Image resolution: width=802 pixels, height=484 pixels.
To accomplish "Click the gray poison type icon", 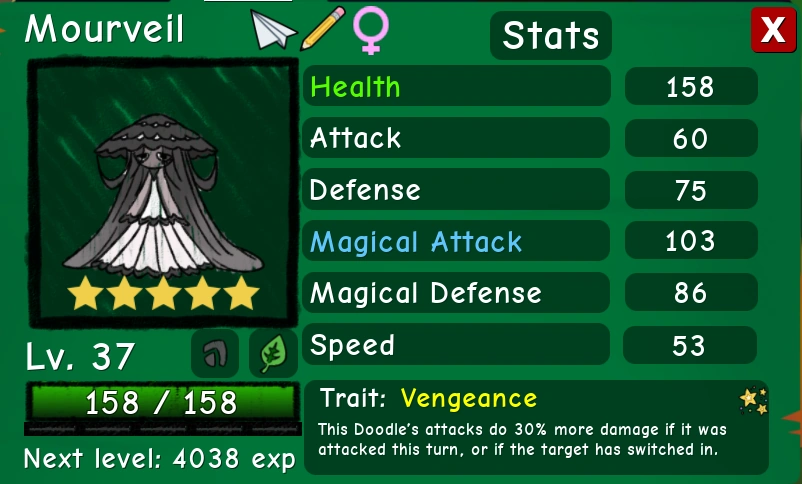I will pyautogui.click(x=215, y=354).
